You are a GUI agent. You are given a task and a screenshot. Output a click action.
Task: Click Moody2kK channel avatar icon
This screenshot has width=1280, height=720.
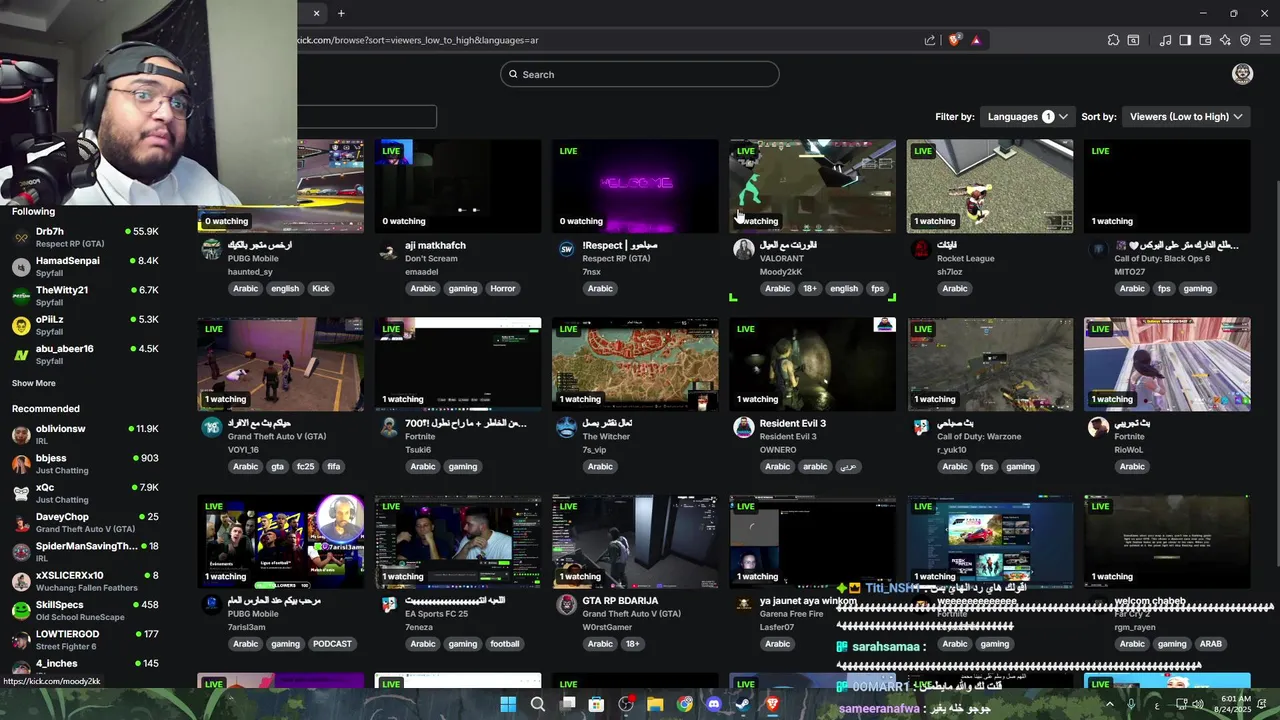743,250
